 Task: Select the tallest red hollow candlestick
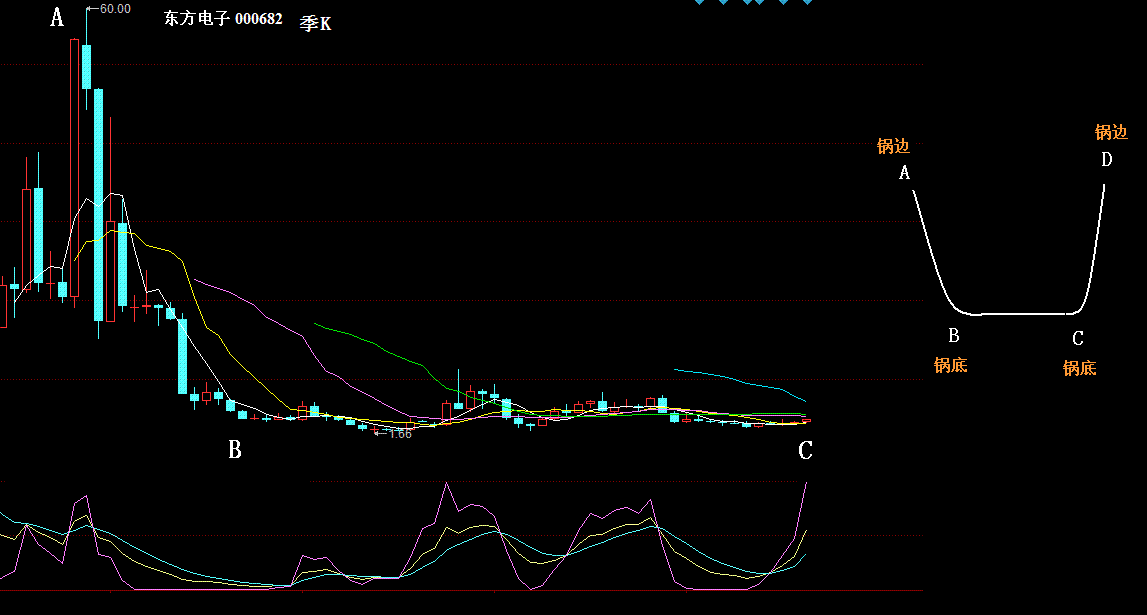click(x=74, y=168)
